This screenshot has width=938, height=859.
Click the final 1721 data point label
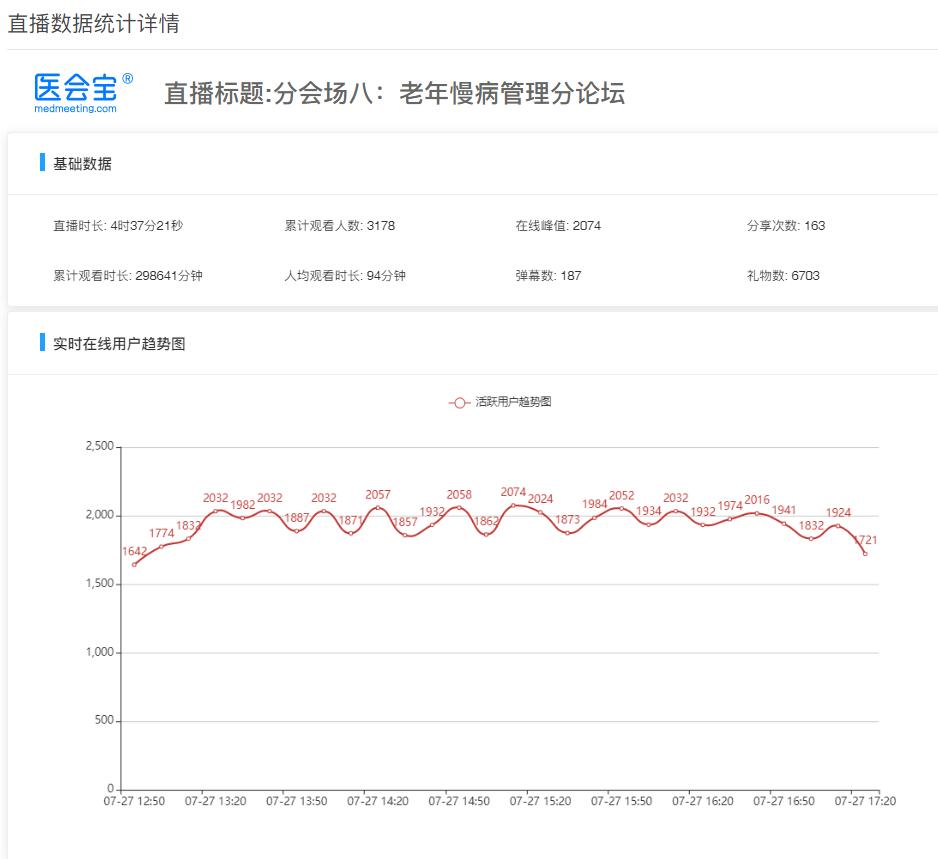click(865, 540)
